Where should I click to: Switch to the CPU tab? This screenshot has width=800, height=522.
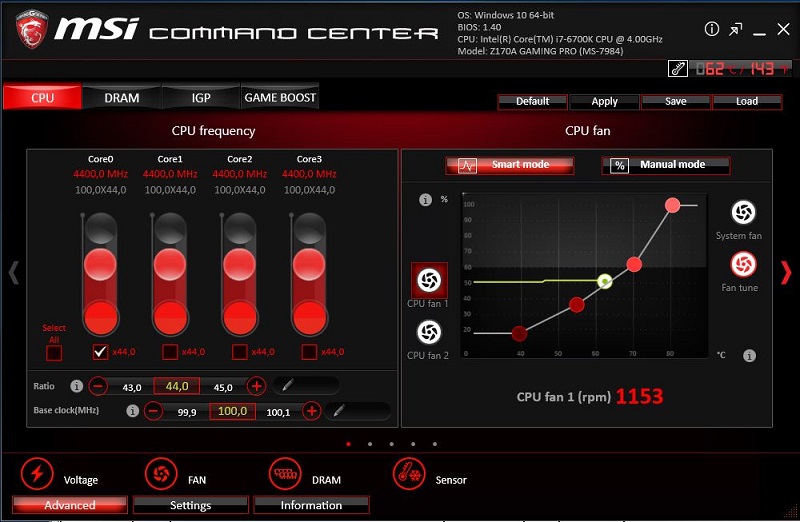[x=42, y=97]
